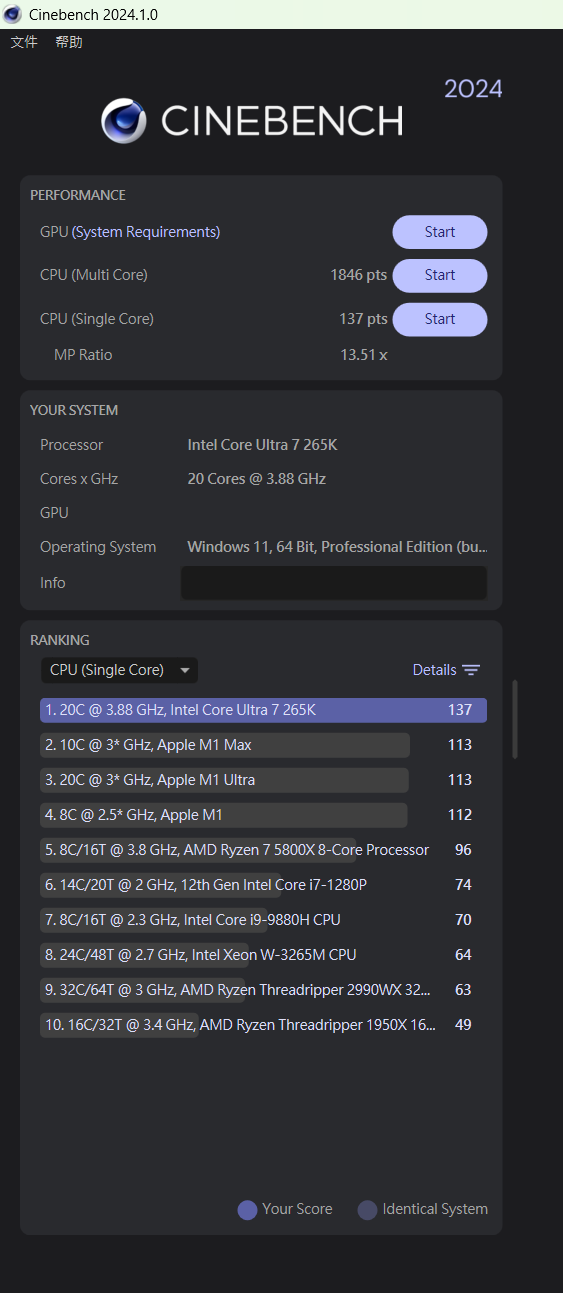Select ranking row Intel Core i7-1280P

263,885
